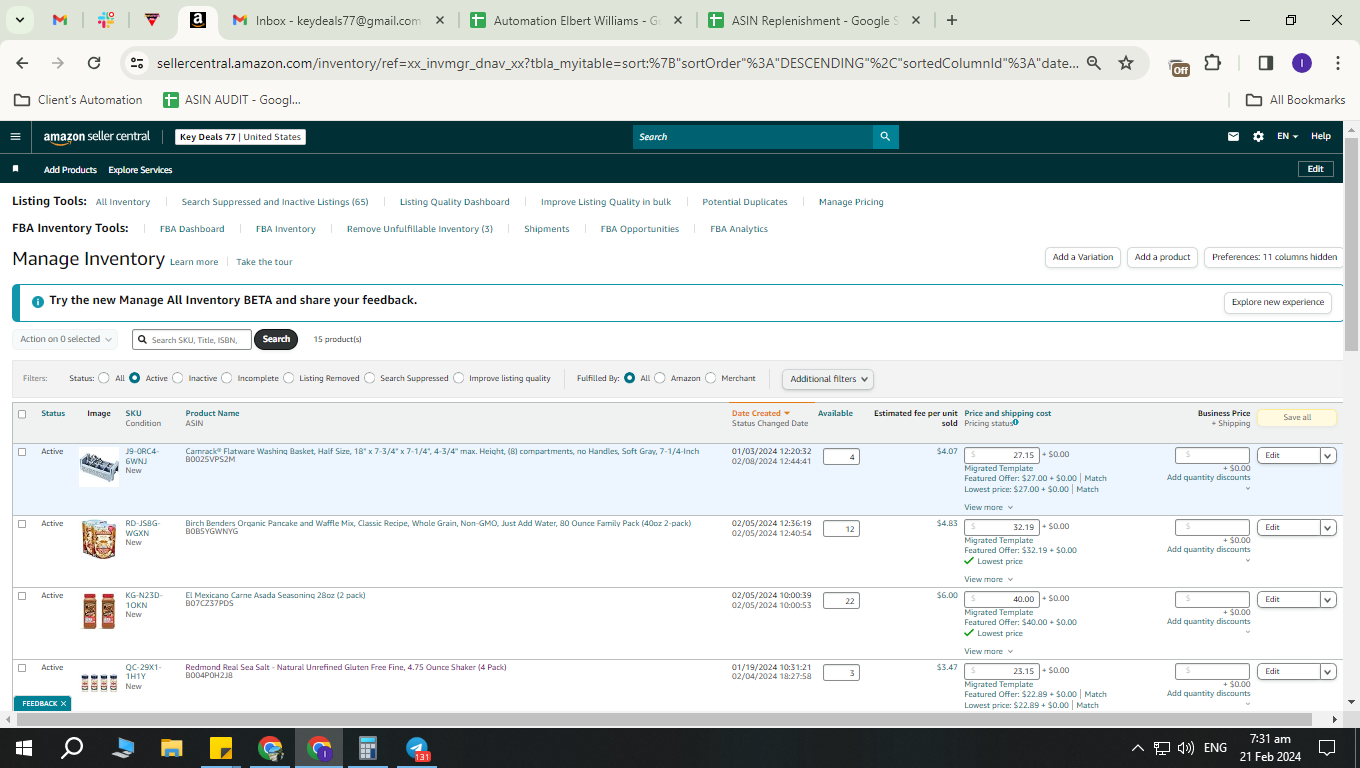Click the Save all button

tap(1297, 417)
